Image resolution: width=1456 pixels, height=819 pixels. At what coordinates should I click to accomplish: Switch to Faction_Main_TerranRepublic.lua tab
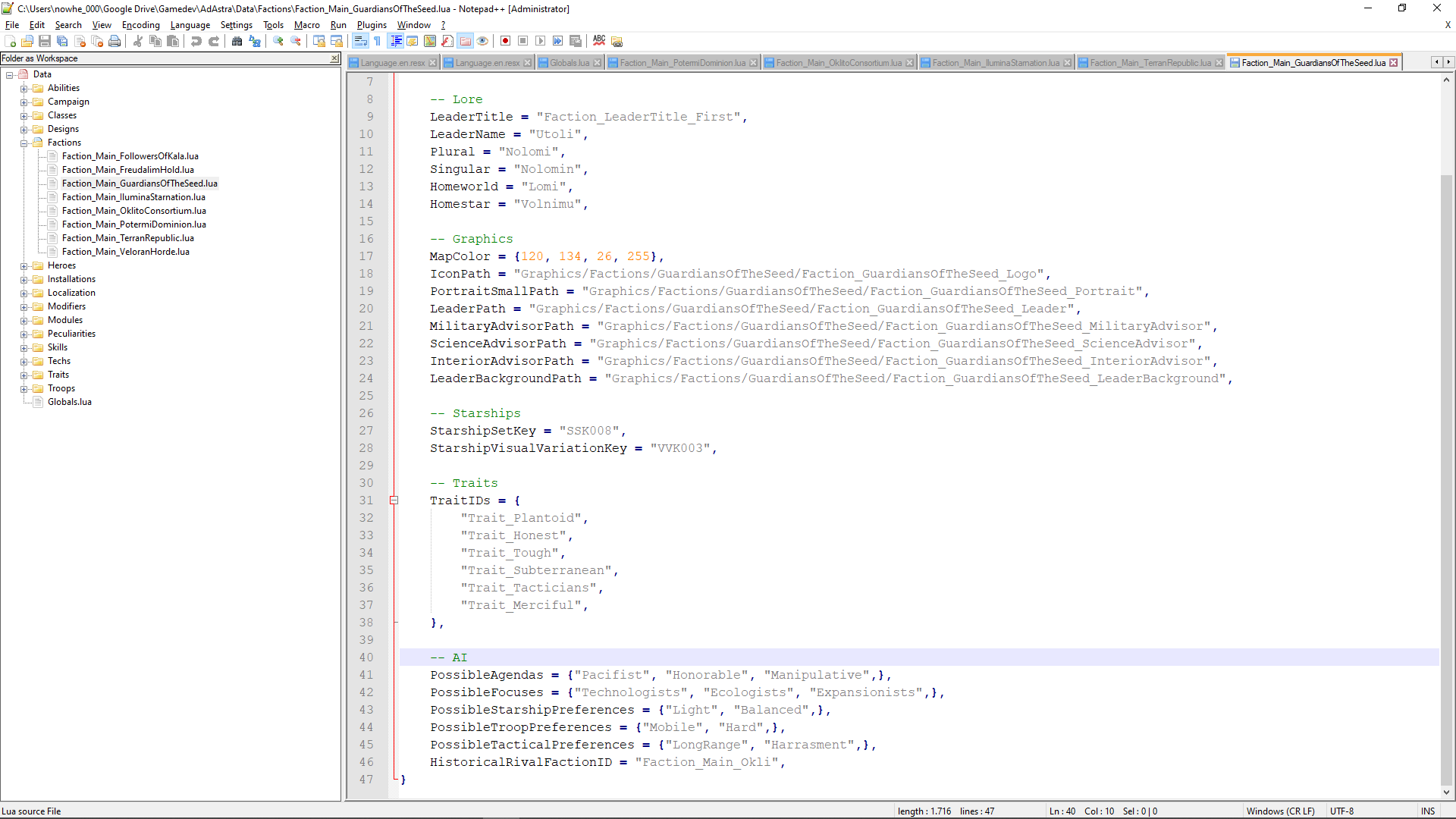(1150, 63)
